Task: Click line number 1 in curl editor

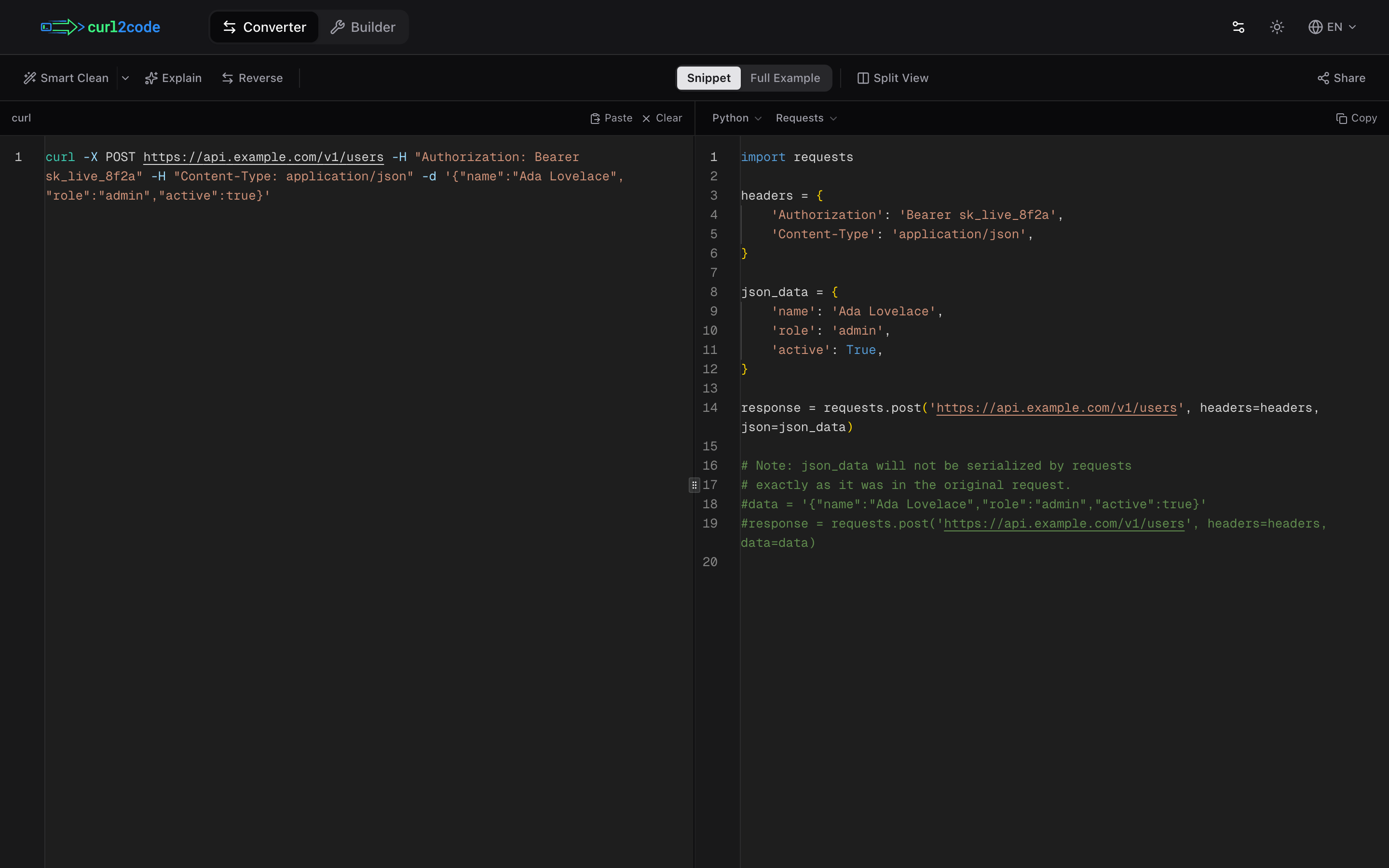Action: point(18,157)
